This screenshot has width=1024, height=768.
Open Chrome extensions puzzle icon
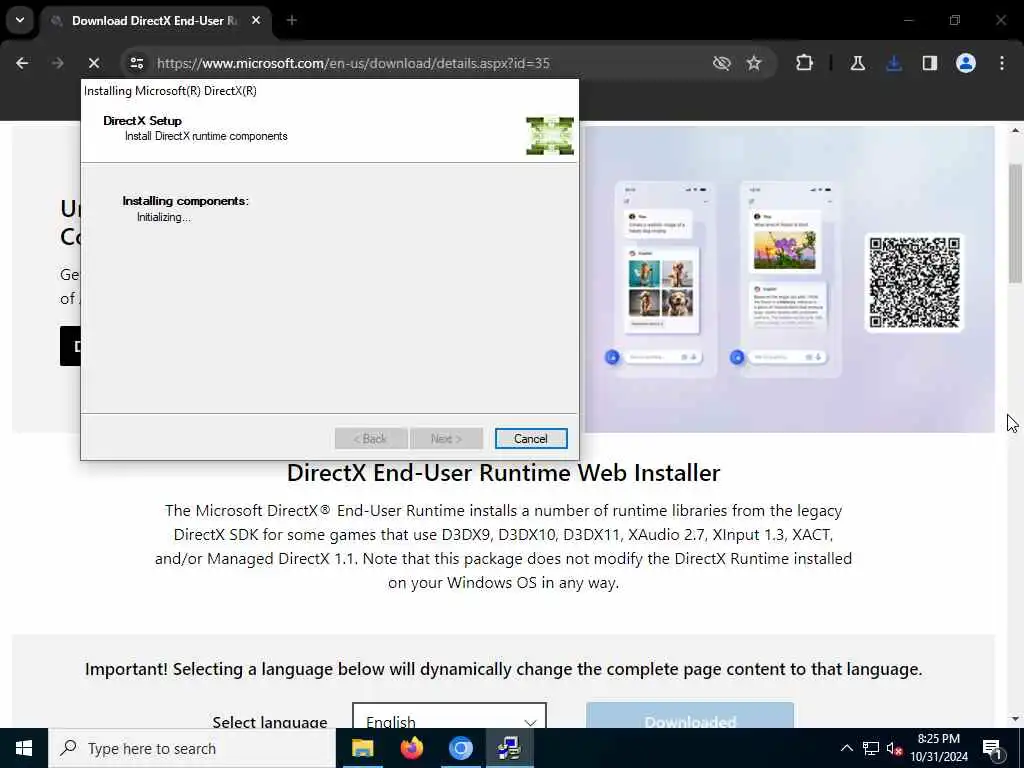805,63
